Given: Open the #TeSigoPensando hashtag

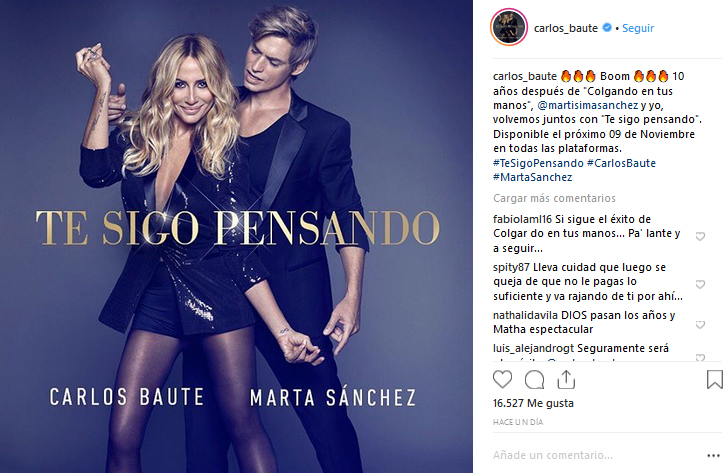Looking at the screenshot, I should pos(538,163).
